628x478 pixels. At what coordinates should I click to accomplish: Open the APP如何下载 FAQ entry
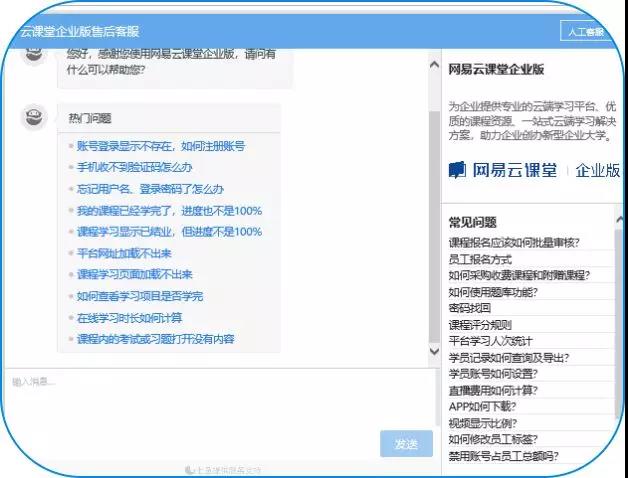pos(483,406)
